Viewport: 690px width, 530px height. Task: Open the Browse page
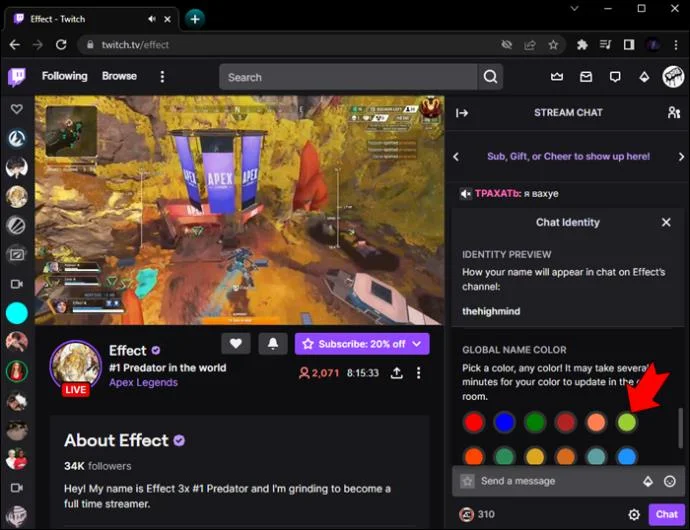click(119, 76)
